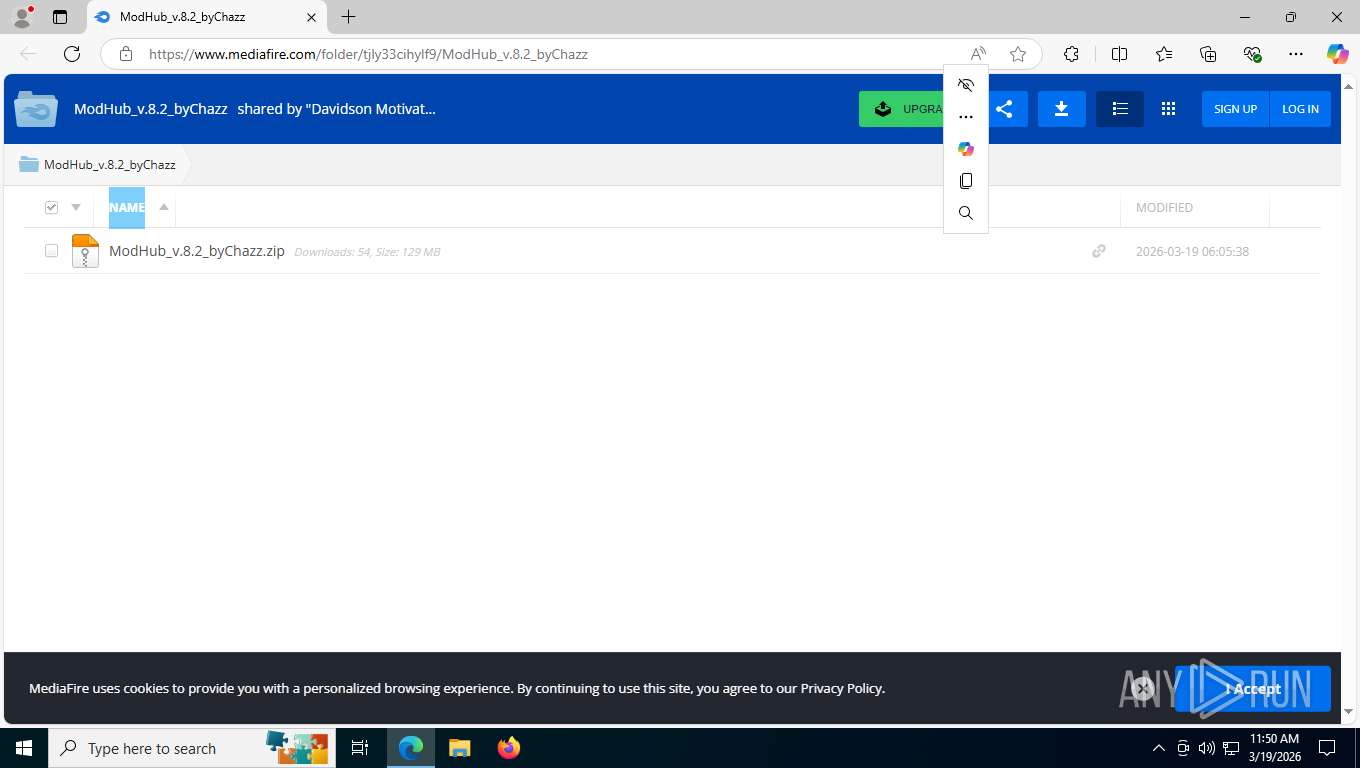Viewport: 1360px width, 768px height.
Task: Open the browser profile icon
Action: (x=22, y=17)
